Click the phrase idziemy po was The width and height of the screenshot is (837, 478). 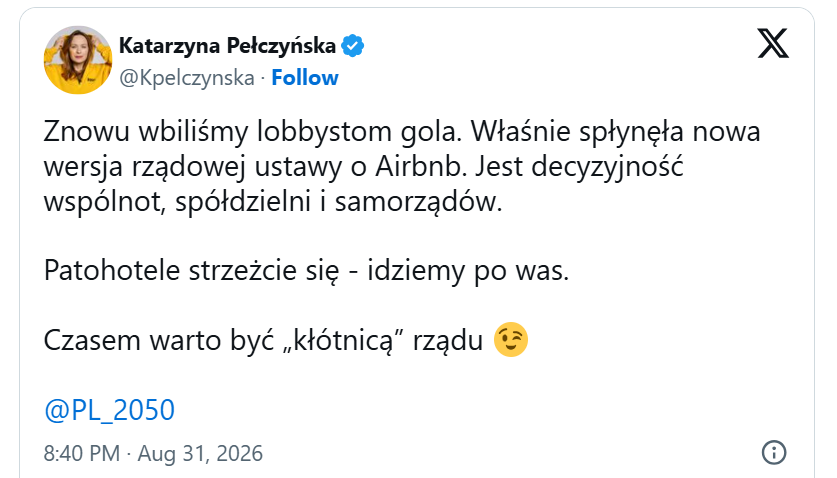(x=468, y=271)
